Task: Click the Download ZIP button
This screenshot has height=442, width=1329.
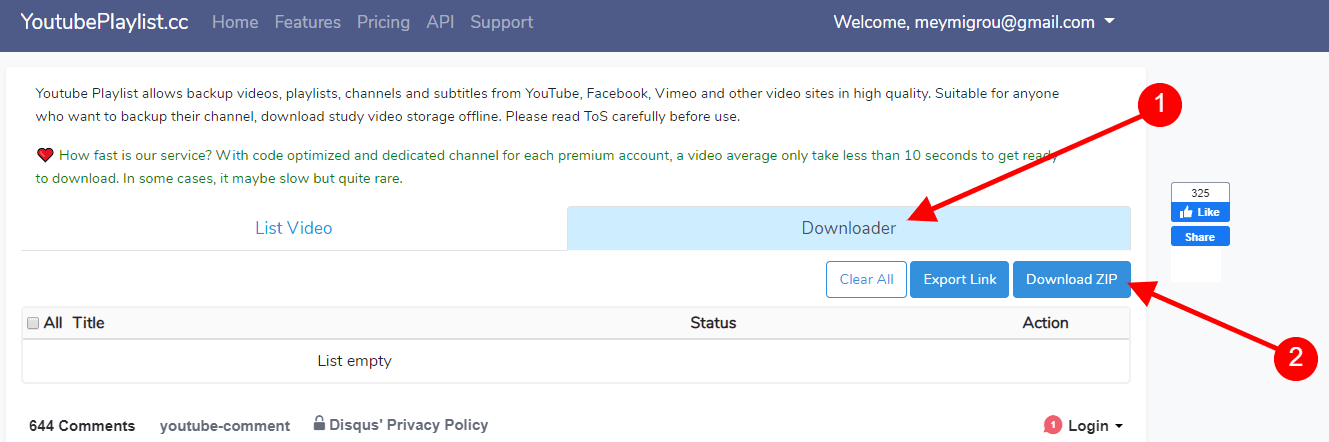Action: pos(1071,280)
